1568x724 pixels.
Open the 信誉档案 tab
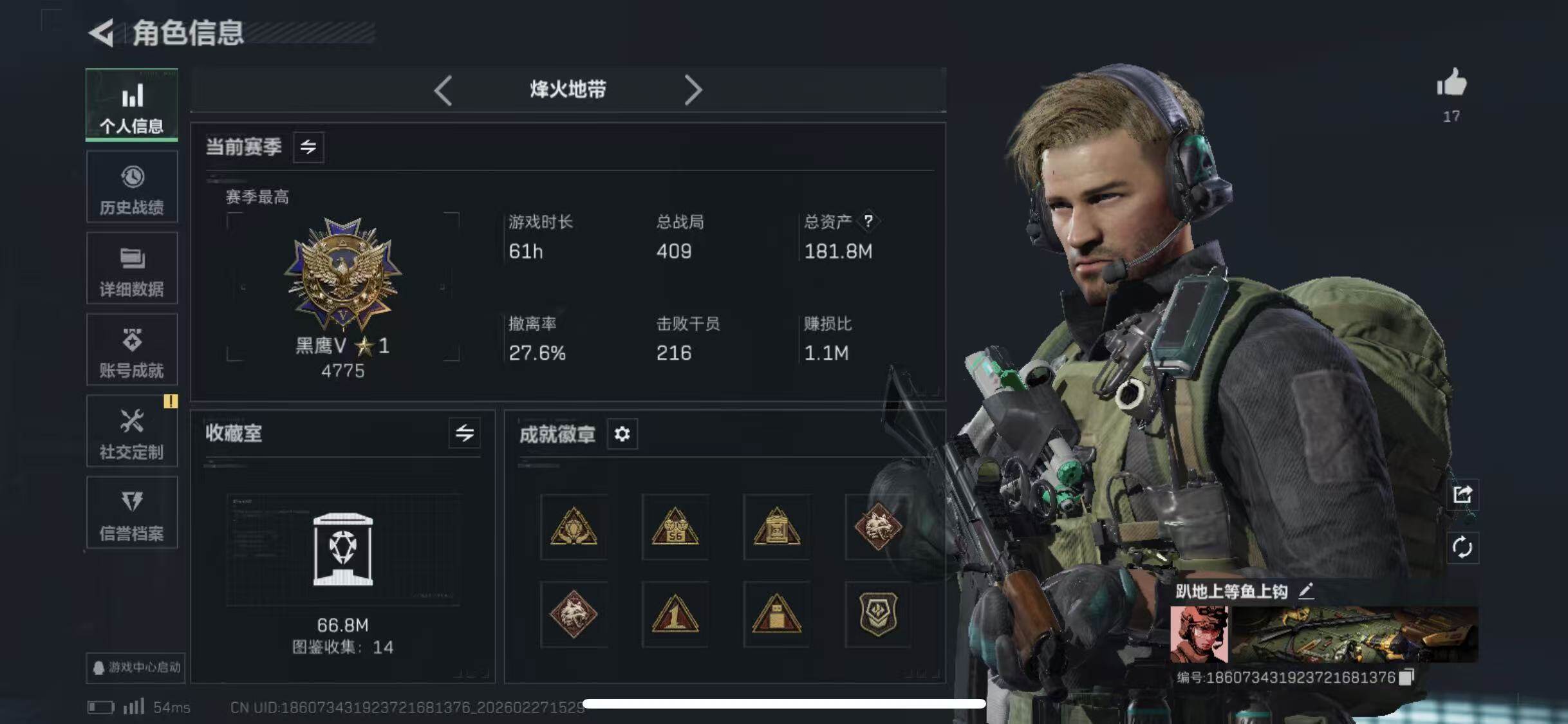coord(132,513)
